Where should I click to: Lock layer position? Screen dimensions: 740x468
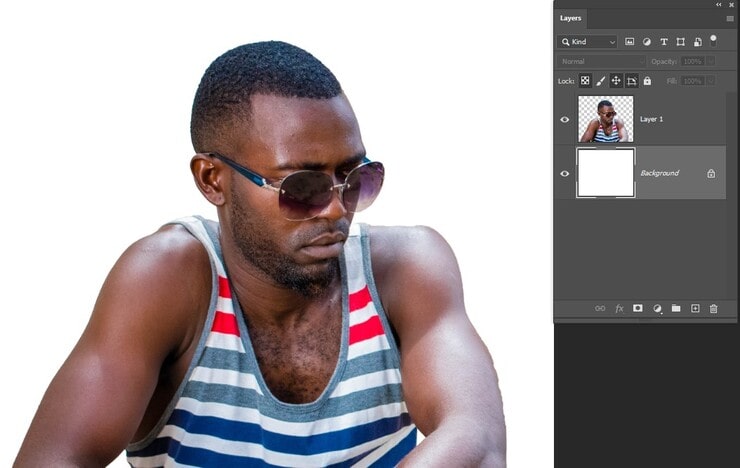[x=616, y=81]
